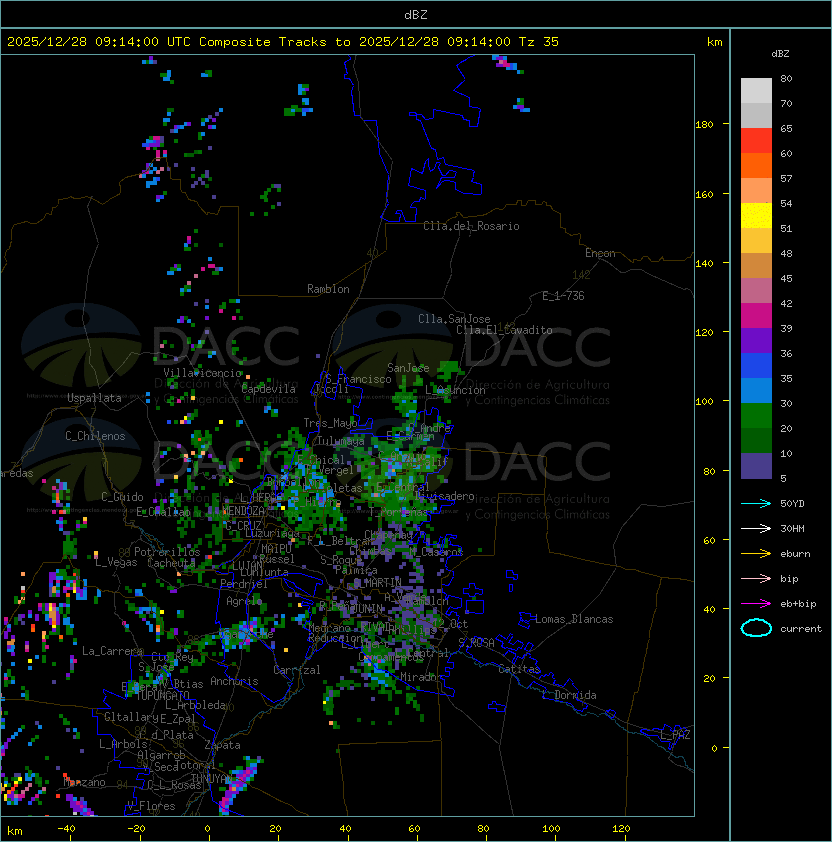Pick the bright green swatch below 30
This screenshot has width=832, height=842.
tap(756, 415)
